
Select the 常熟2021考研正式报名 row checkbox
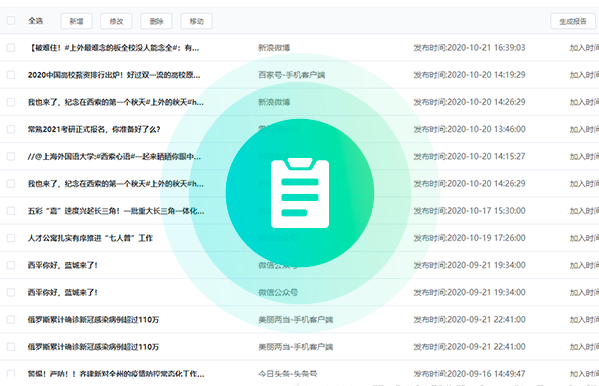pyautogui.click(x=11, y=129)
